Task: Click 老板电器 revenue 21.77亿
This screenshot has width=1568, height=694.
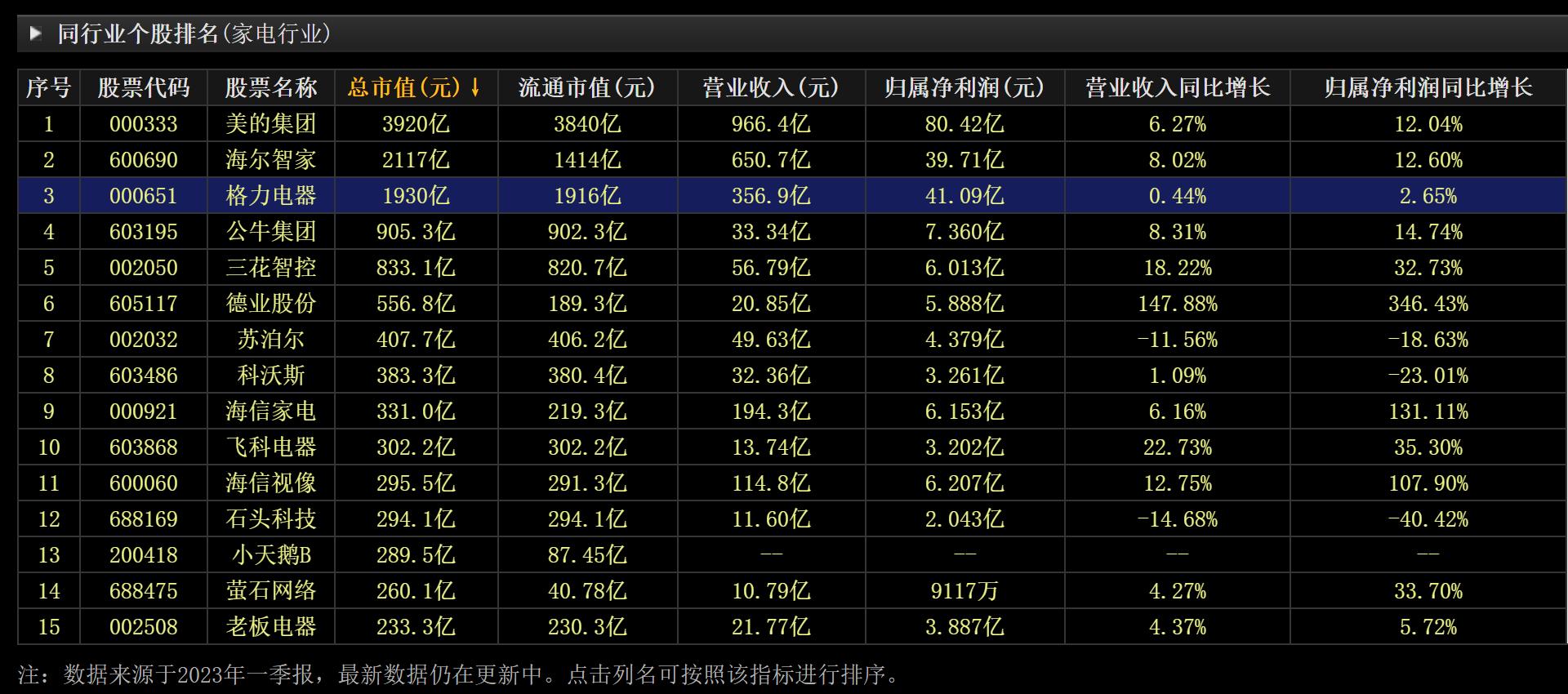Action: [x=771, y=627]
